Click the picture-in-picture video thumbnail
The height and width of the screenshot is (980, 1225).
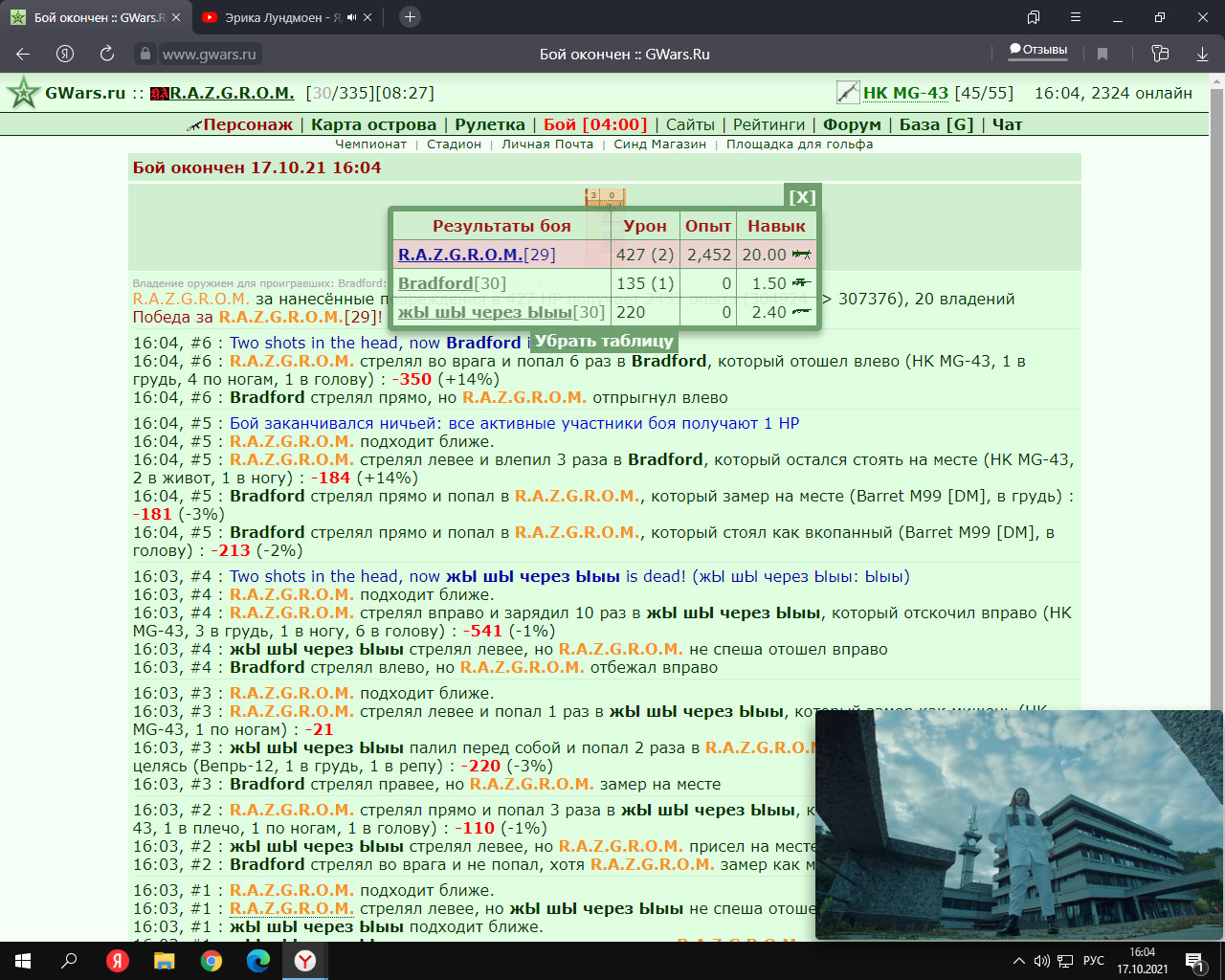pyautogui.click(x=1018, y=825)
